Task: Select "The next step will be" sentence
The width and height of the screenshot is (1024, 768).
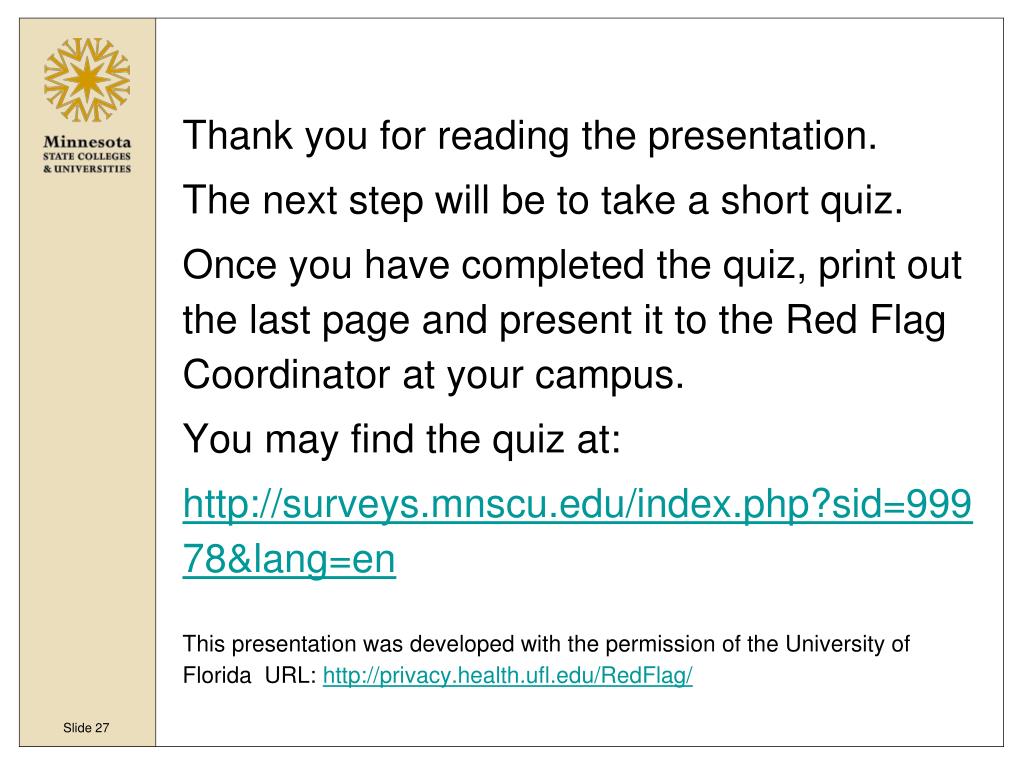Action: (543, 200)
